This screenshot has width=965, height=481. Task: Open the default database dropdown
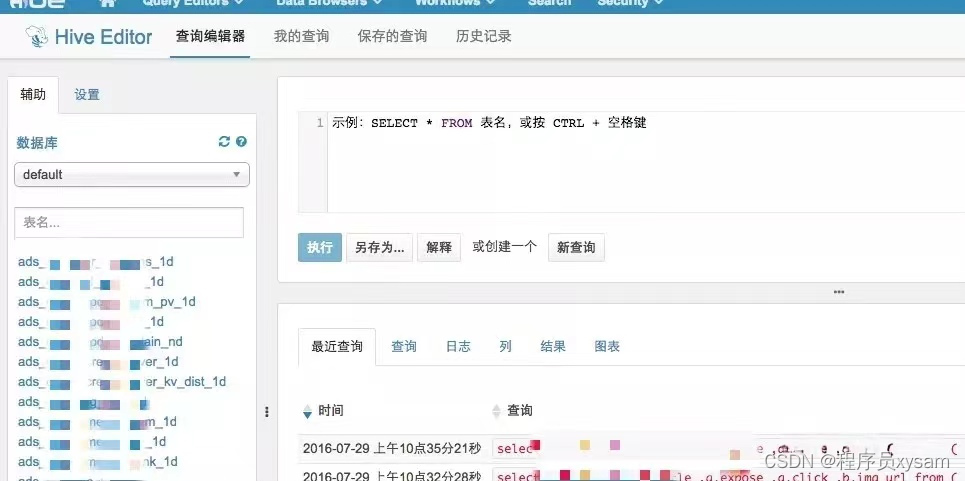(132, 175)
